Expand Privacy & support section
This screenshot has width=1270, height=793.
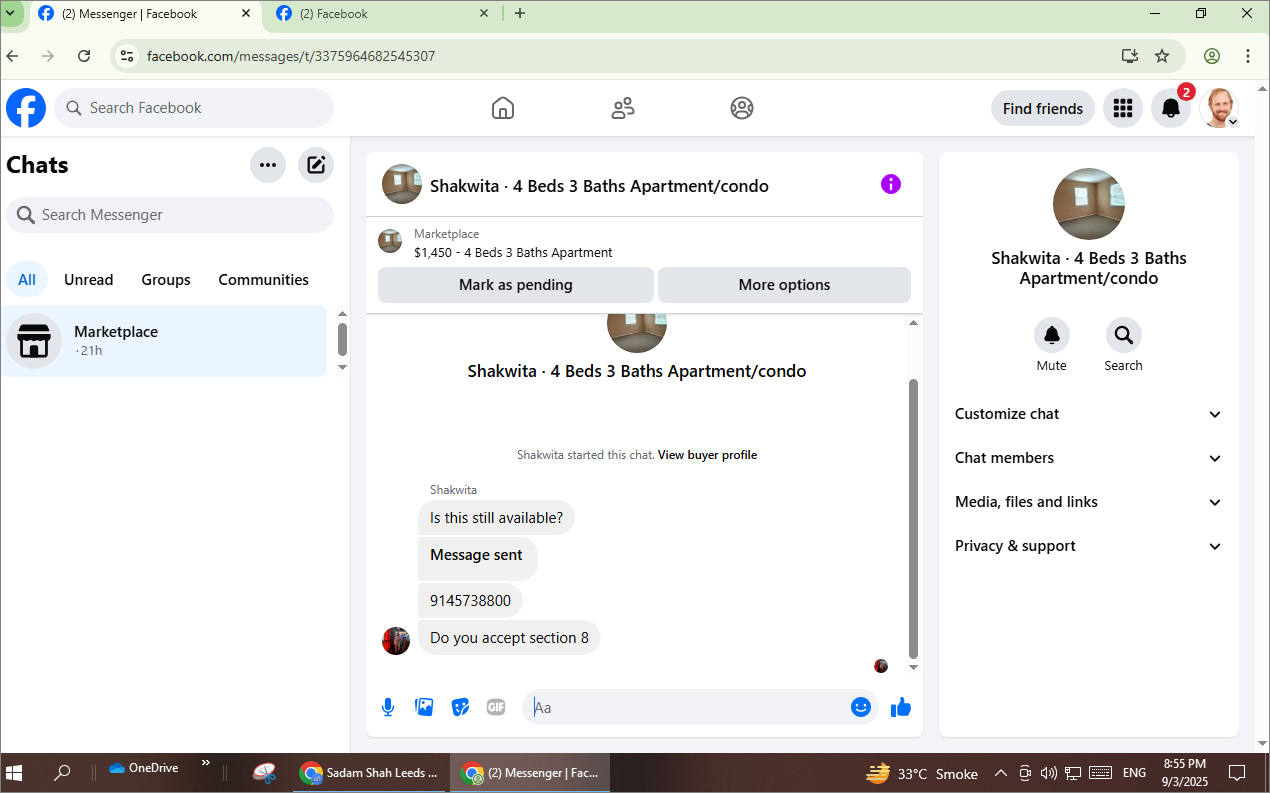tap(1088, 546)
